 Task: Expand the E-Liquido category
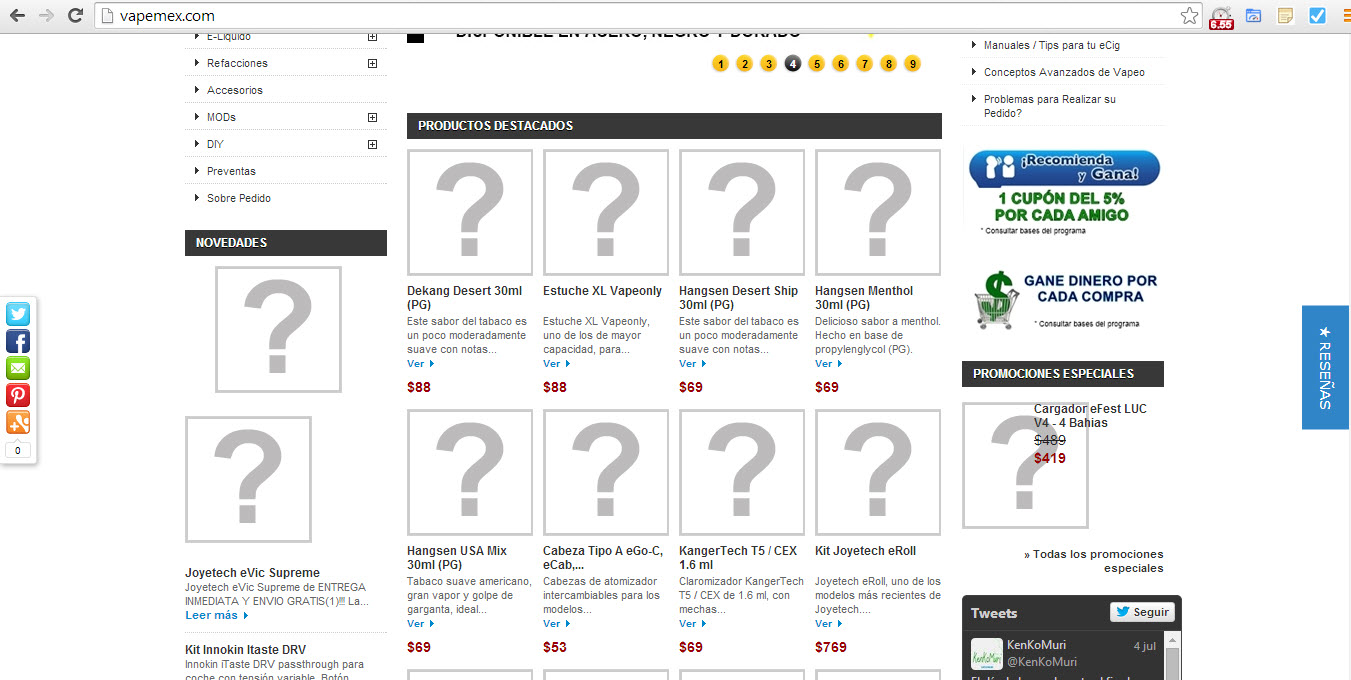[x=372, y=37]
